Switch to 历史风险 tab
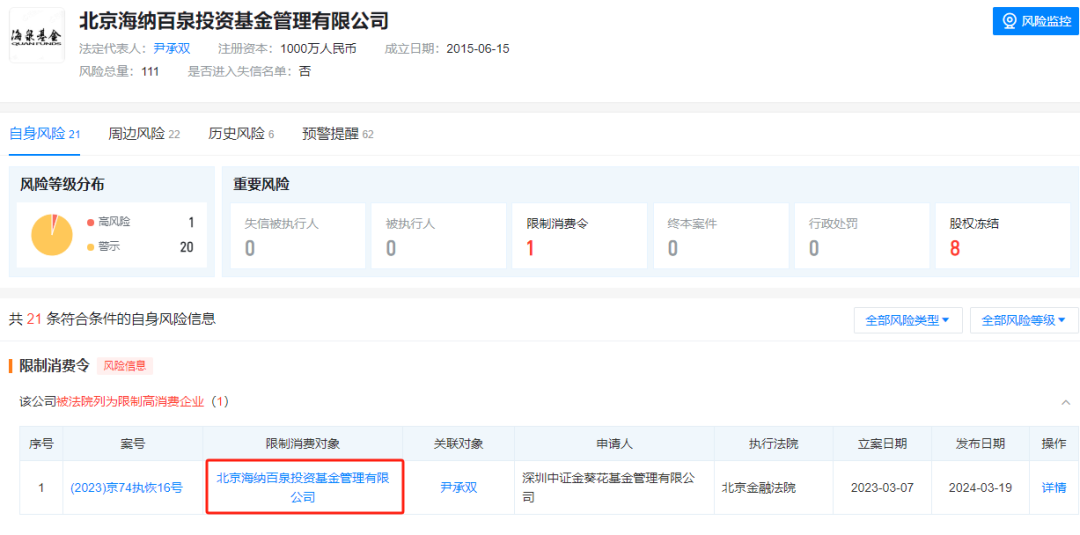 241,134
